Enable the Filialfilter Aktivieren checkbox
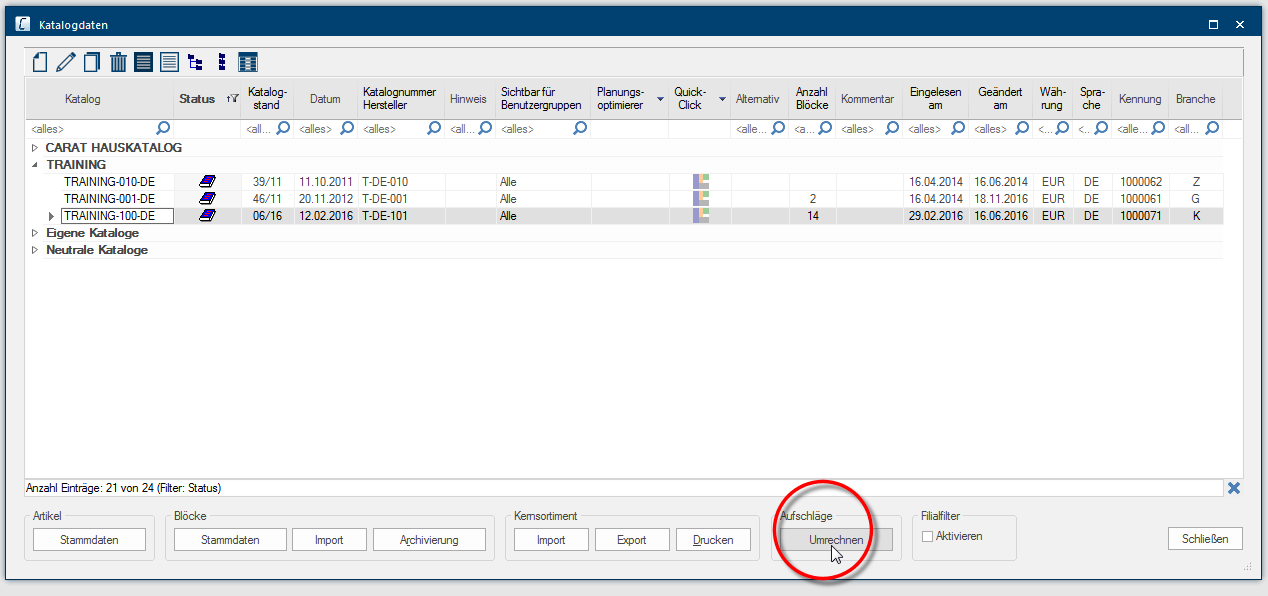 [x=927, y=536]
